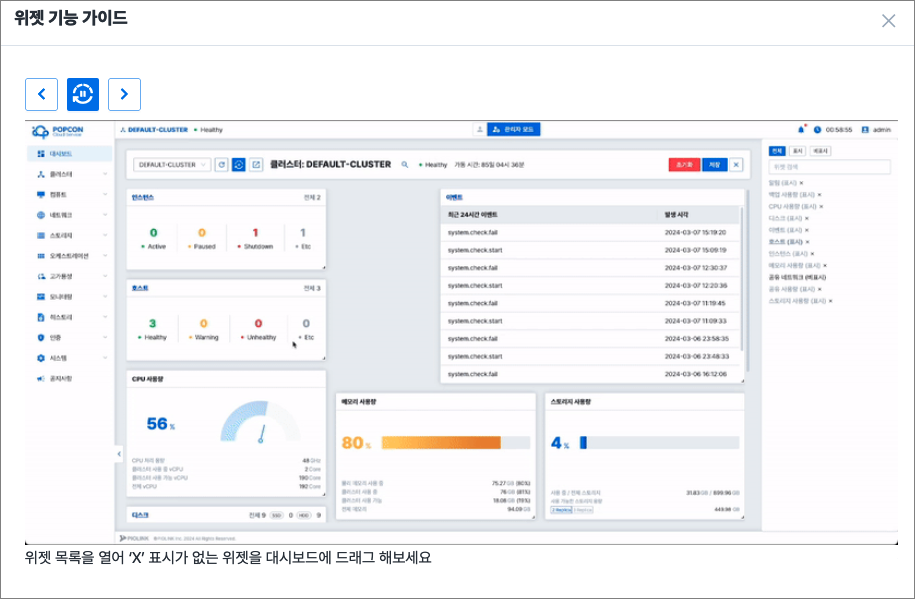Click the blue 저장 button

pos(714,165)
